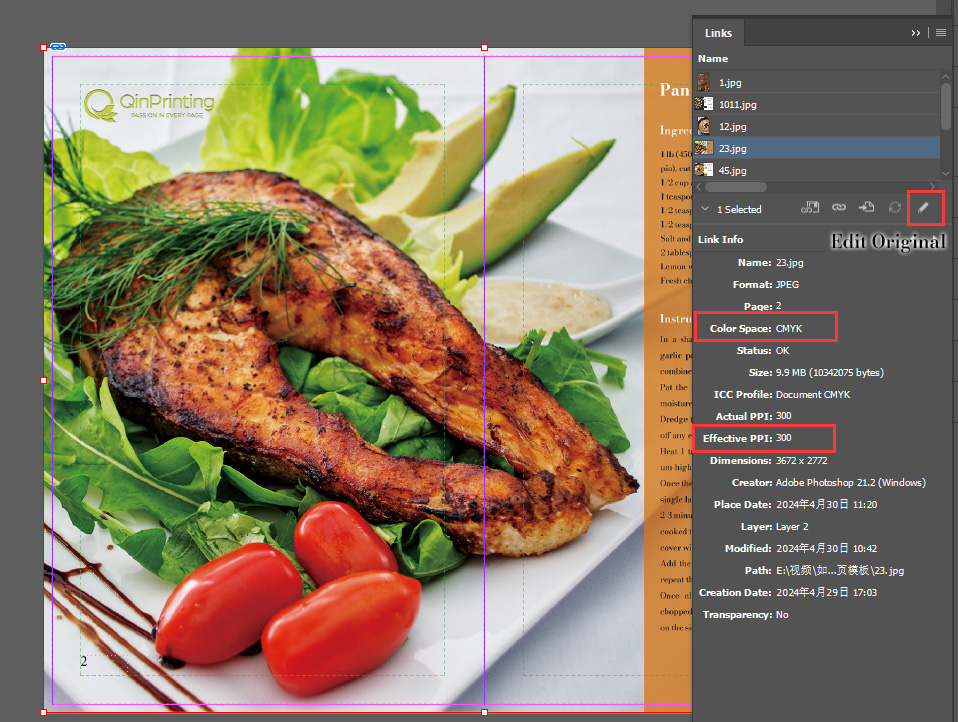Click the Creation Date value ending '17:03'
This screenshot has width=958, height=722.
pos(827,593)
